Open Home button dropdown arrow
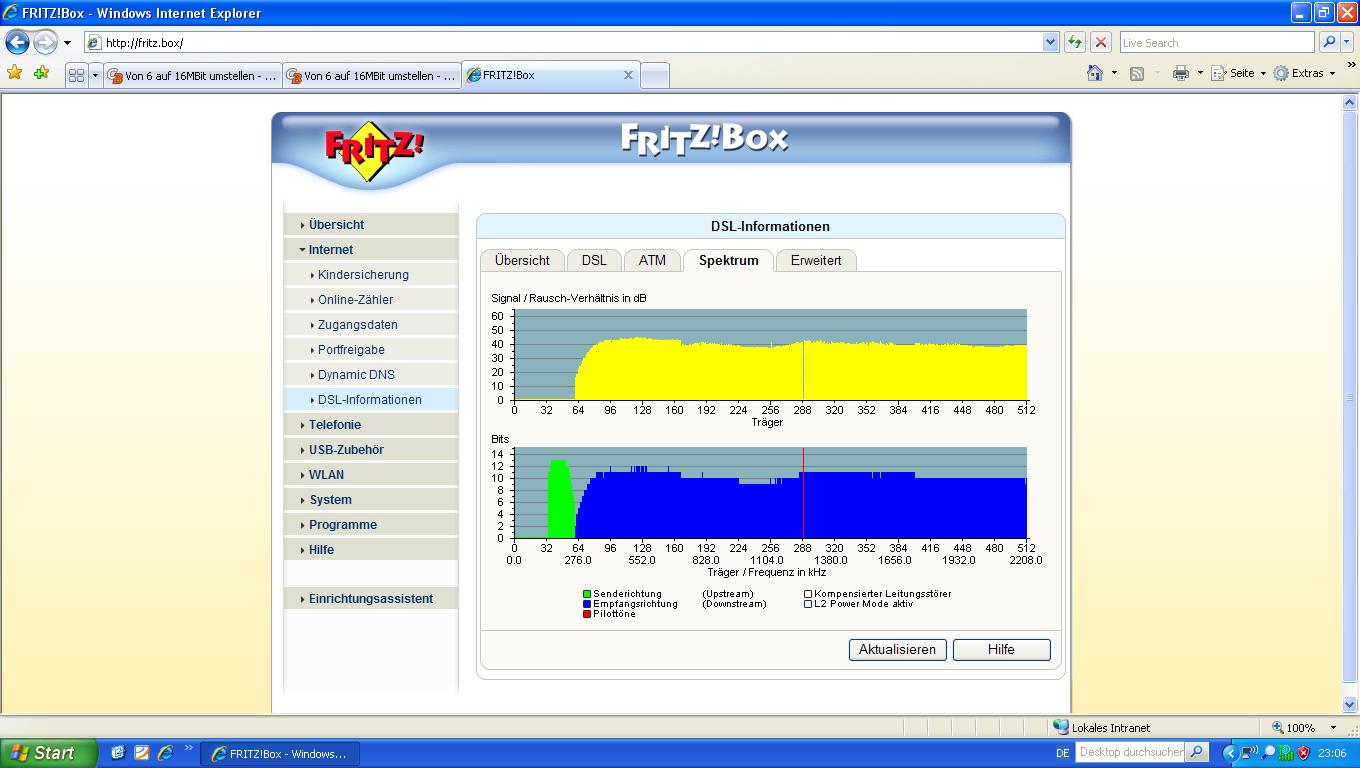1360x768 pixels. tap(1114, 74)
